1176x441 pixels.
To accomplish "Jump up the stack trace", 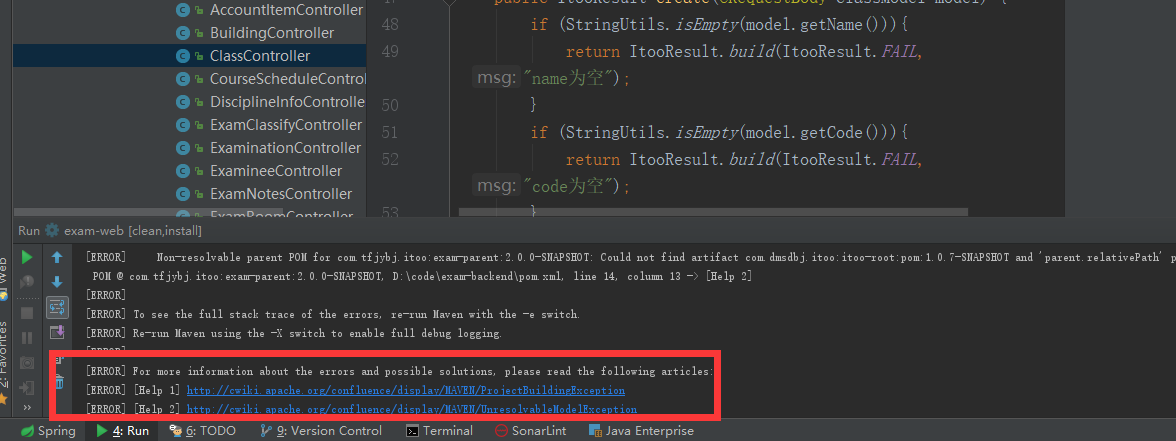I will (57, 257).
